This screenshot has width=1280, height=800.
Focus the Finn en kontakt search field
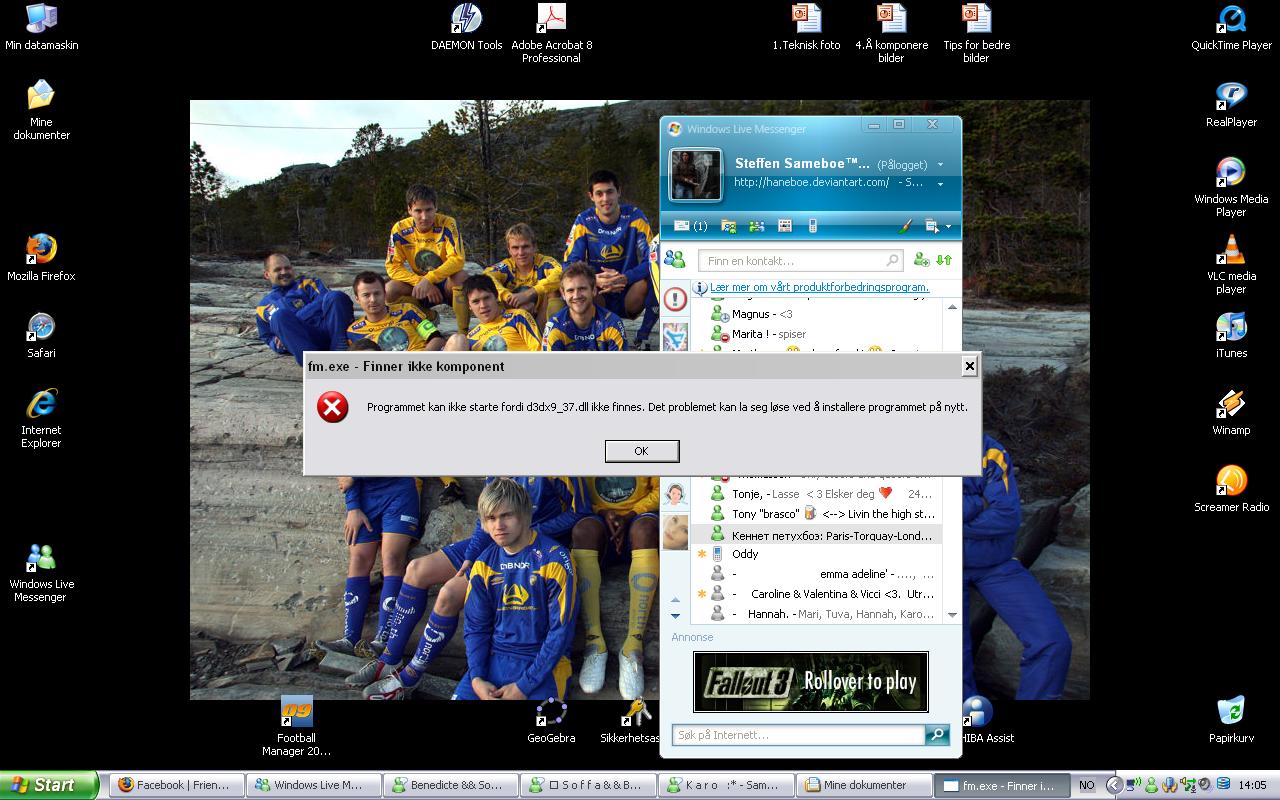[x=801, y=261]
